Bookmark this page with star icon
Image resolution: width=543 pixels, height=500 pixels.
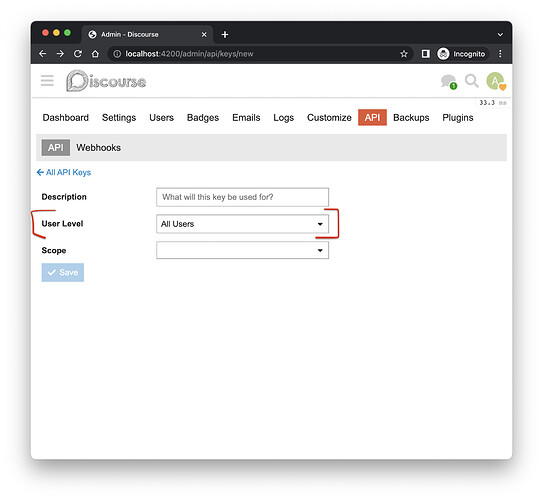point(403,54)
